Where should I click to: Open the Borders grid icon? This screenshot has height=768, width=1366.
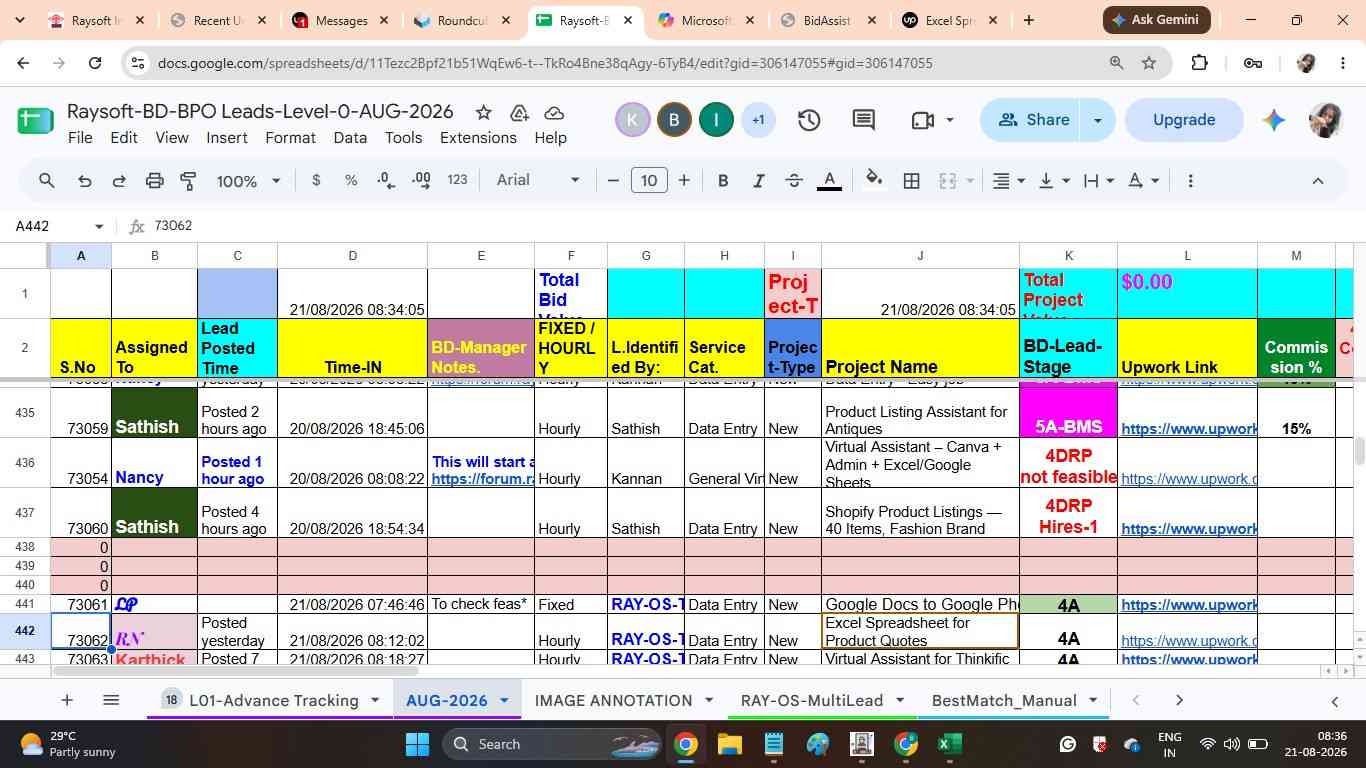coord(911,181)
